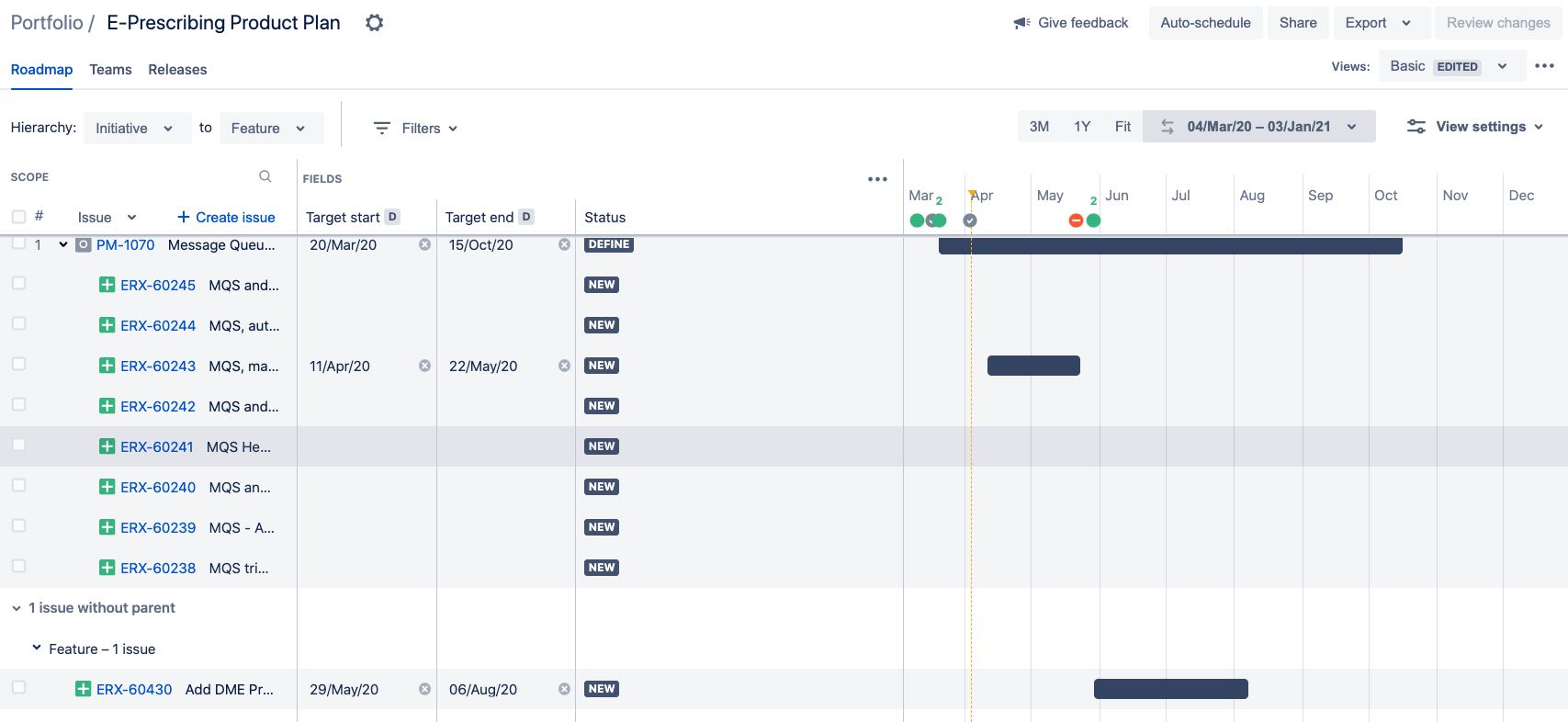1568x722 pixels.
Task: Click the Give feedback megaphone icon
Action: pos(1021,23)
